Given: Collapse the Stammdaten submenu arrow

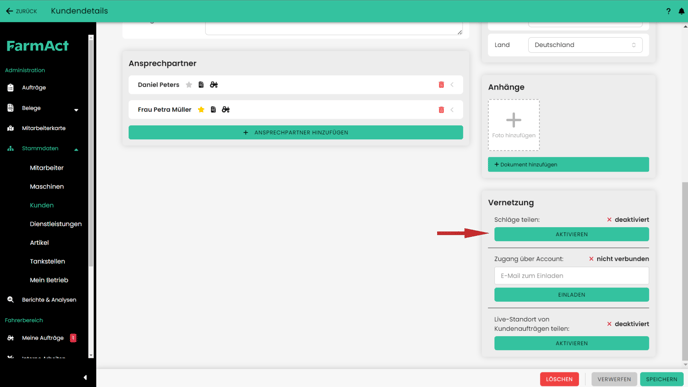Looking at the screenshot, I should 76,150.
